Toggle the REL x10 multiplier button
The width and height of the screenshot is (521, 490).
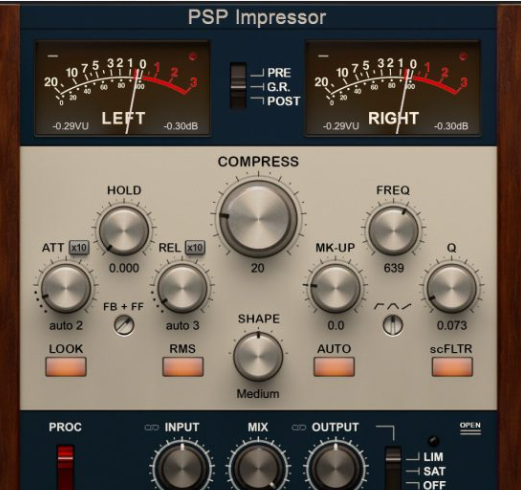point(195,248)
